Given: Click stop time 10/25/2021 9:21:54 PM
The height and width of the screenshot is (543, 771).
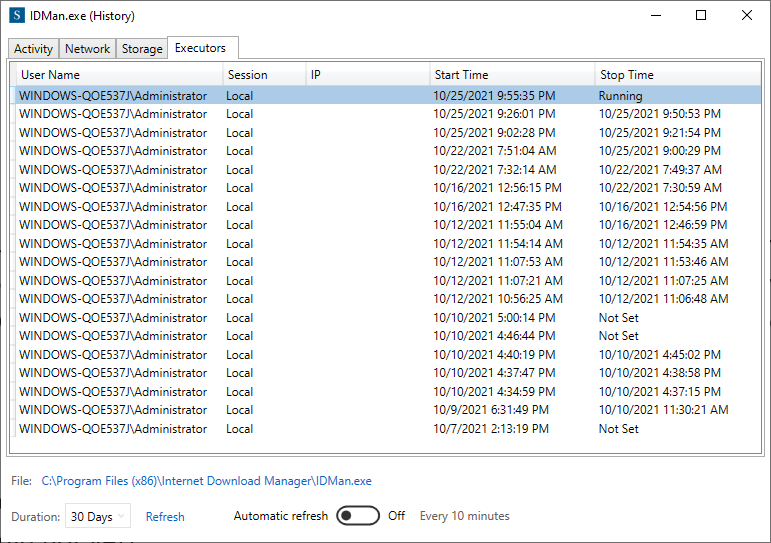Looking at the screenshot, I should click(x=659, y=133).
